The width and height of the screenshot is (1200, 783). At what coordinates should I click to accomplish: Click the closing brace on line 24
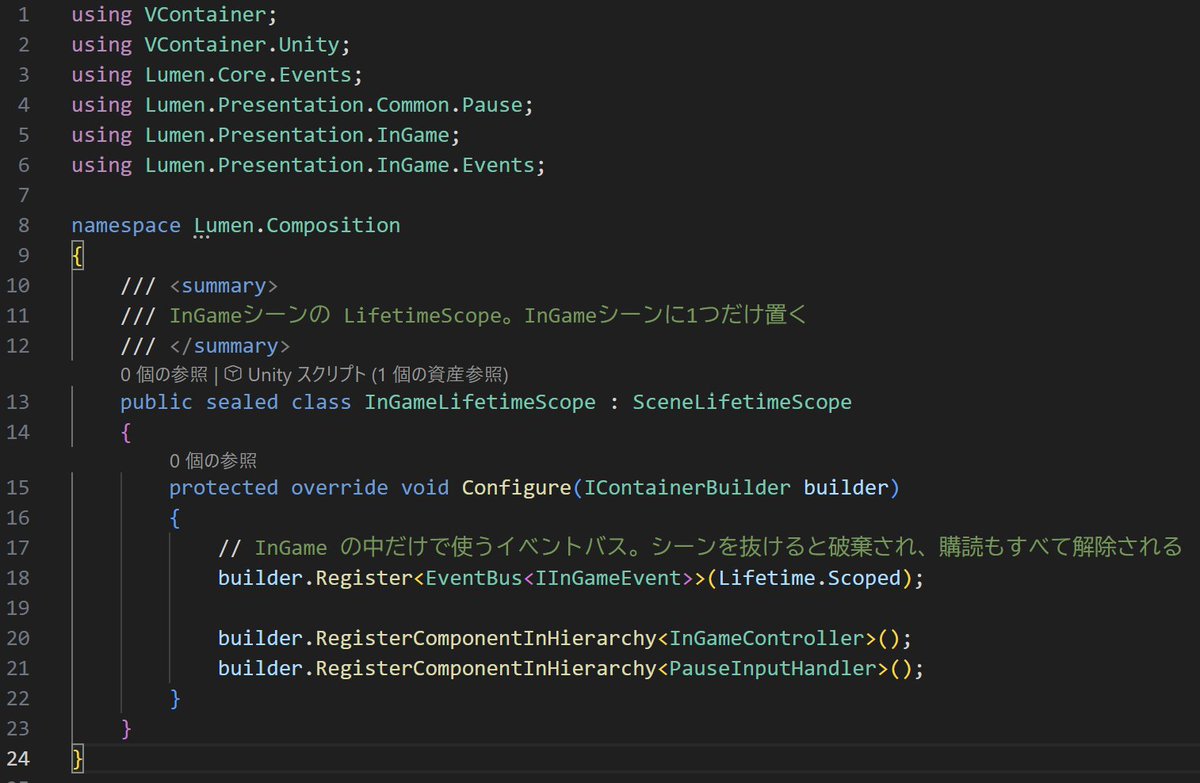pos(78,758)
